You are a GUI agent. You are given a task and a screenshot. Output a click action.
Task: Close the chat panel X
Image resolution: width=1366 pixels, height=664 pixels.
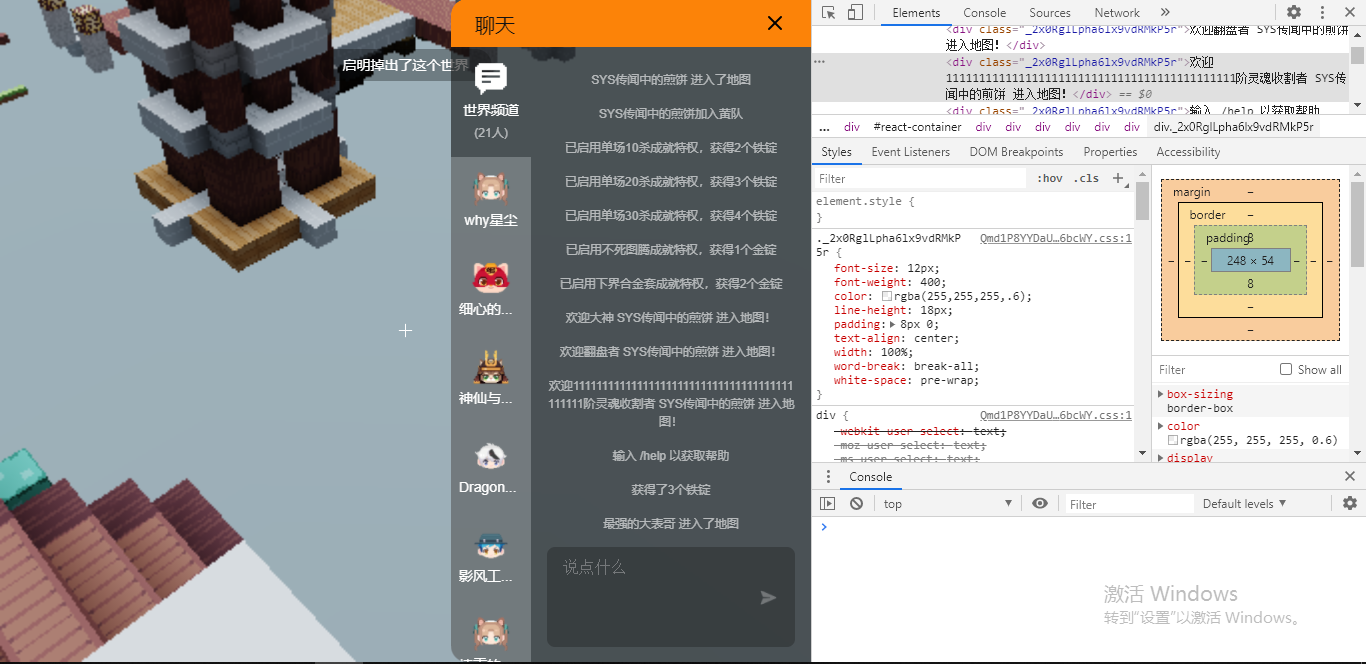coord(775,23)
